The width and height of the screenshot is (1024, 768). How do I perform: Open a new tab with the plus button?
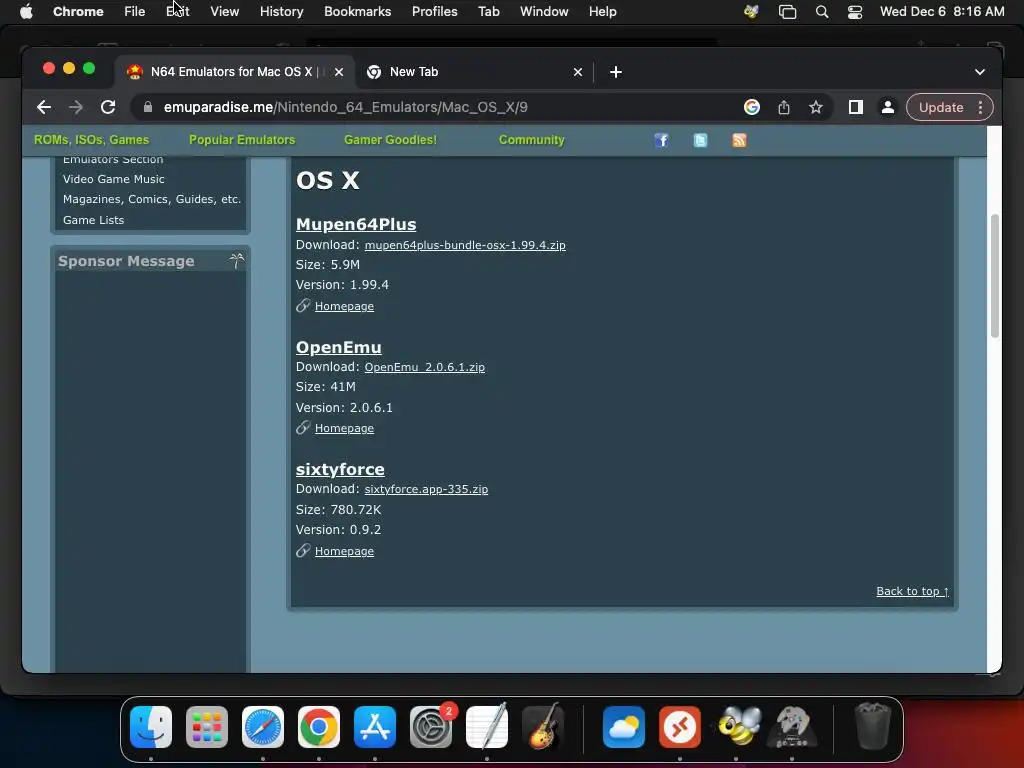coord(616,72)
